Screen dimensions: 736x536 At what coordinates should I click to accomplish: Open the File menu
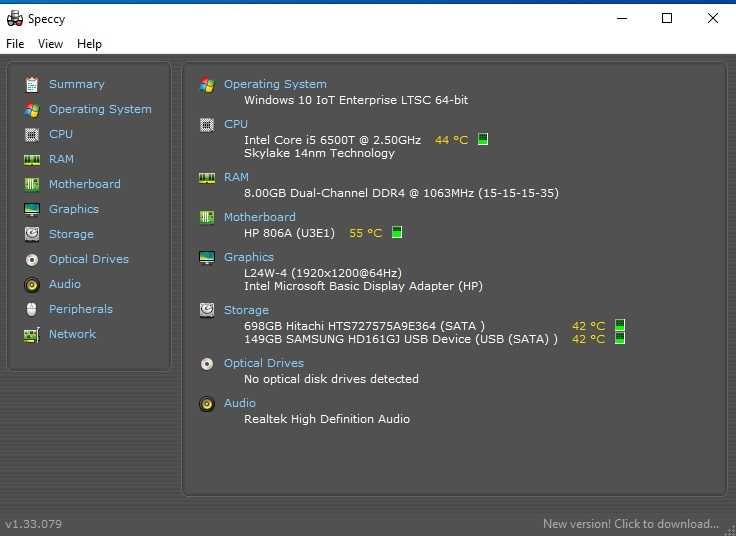[x=15, y=44]
